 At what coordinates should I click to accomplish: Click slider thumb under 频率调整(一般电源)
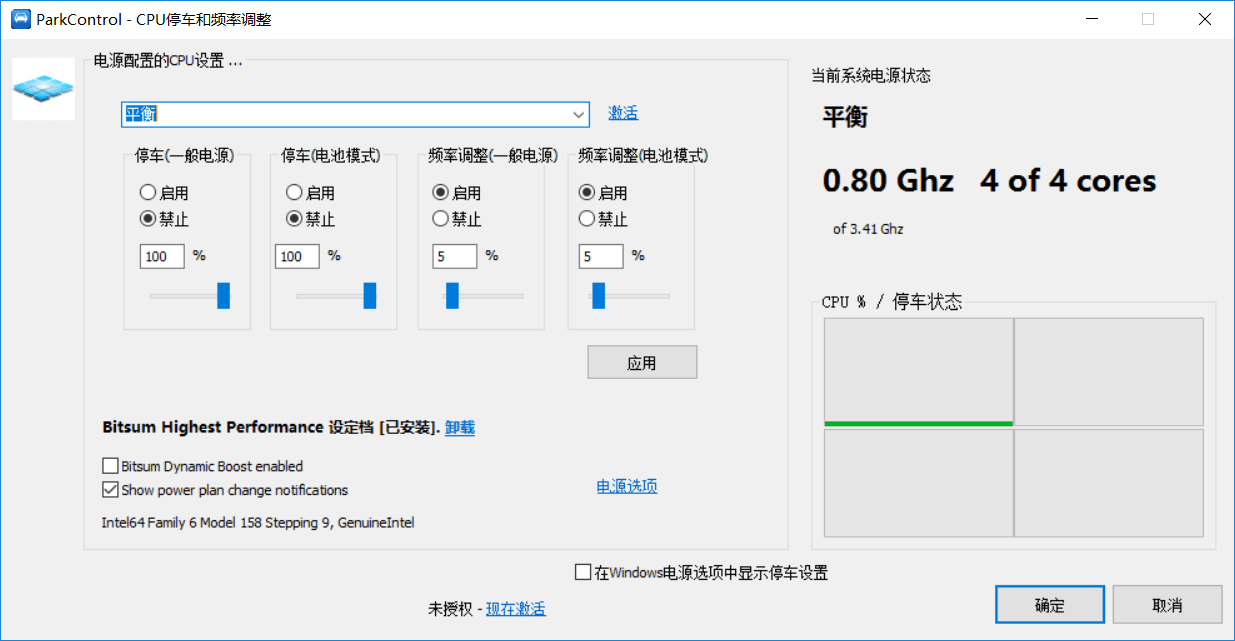point(452,295)
